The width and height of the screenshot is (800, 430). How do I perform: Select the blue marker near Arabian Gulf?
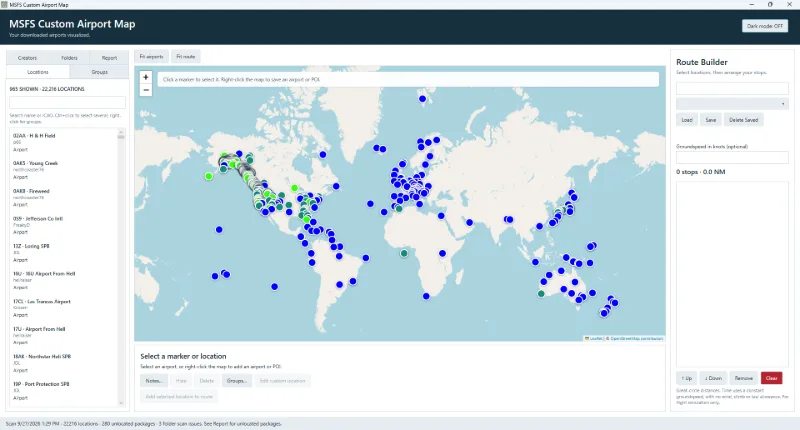click(x=469, y=222)
